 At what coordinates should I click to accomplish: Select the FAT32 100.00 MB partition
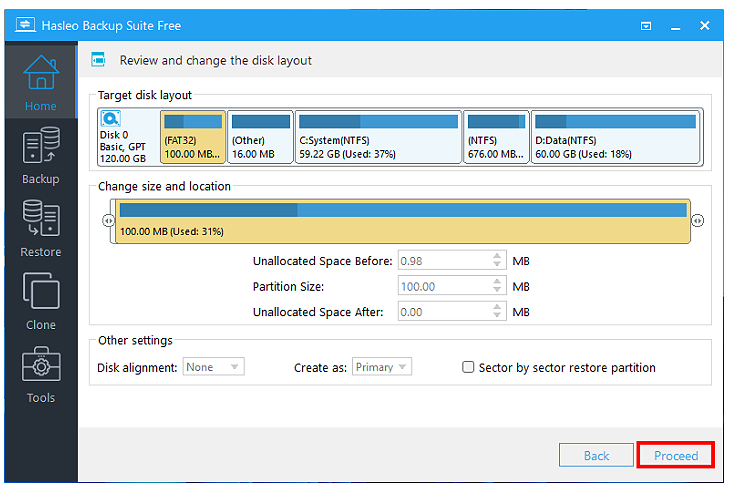point(193,137)
